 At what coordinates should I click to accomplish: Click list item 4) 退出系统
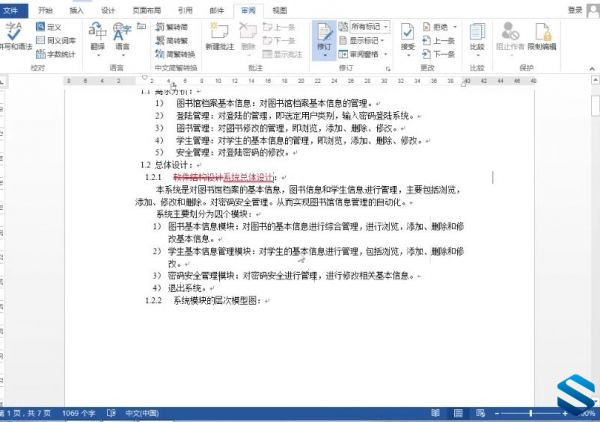pyautogui.click(x=181, y=288)
